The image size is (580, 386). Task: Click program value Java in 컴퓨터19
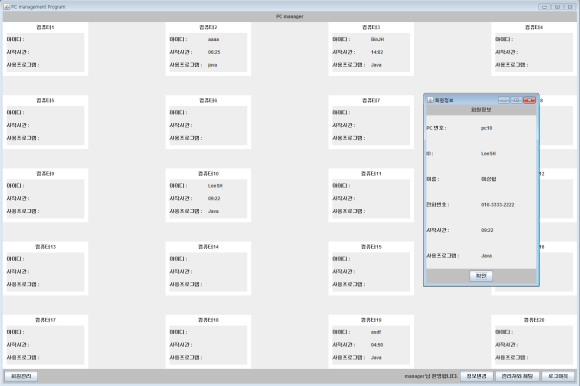(x=376, y=358)
